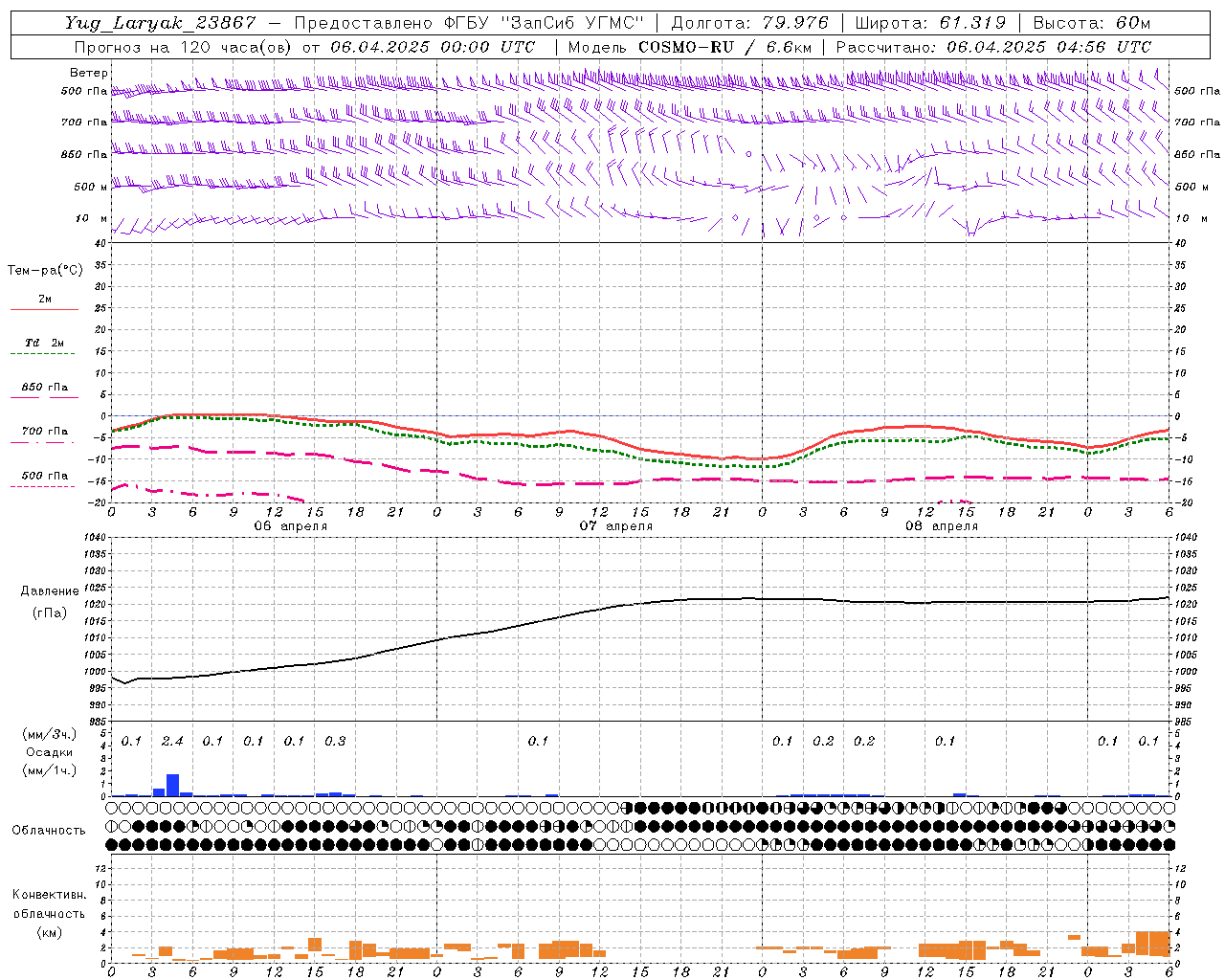1225x980 pixels.
Task: Click the provider text "ФГБУ ЗапСиб УГМС"
Action: pos(545,23)
